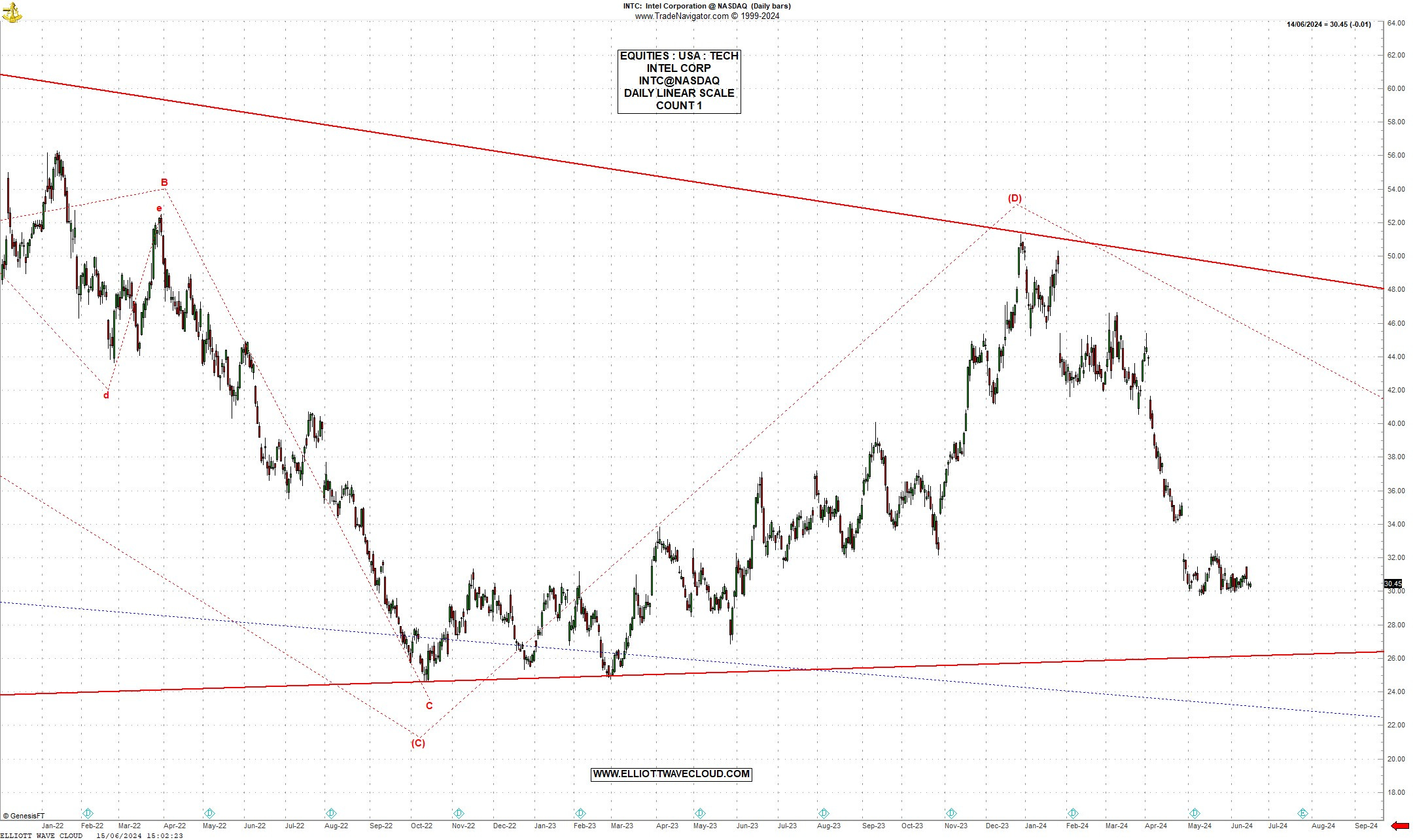Click the 14/06/2024 last price readout
1415x840 pixels.
(1328, 24)
